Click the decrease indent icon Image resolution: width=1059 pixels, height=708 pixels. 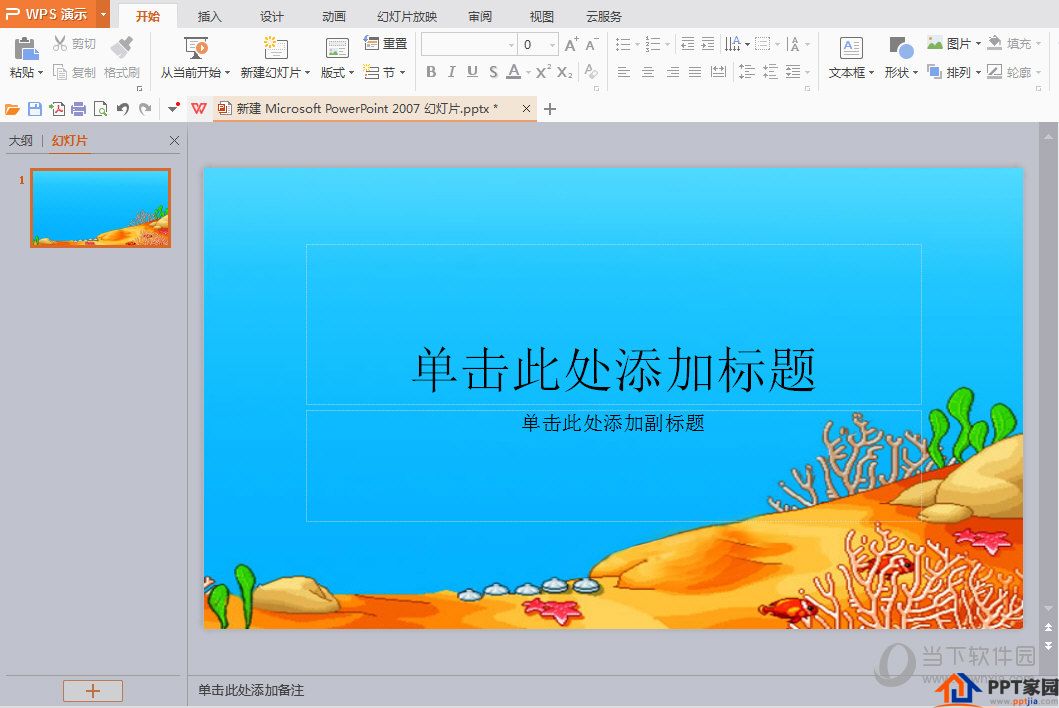click(688, 45)
